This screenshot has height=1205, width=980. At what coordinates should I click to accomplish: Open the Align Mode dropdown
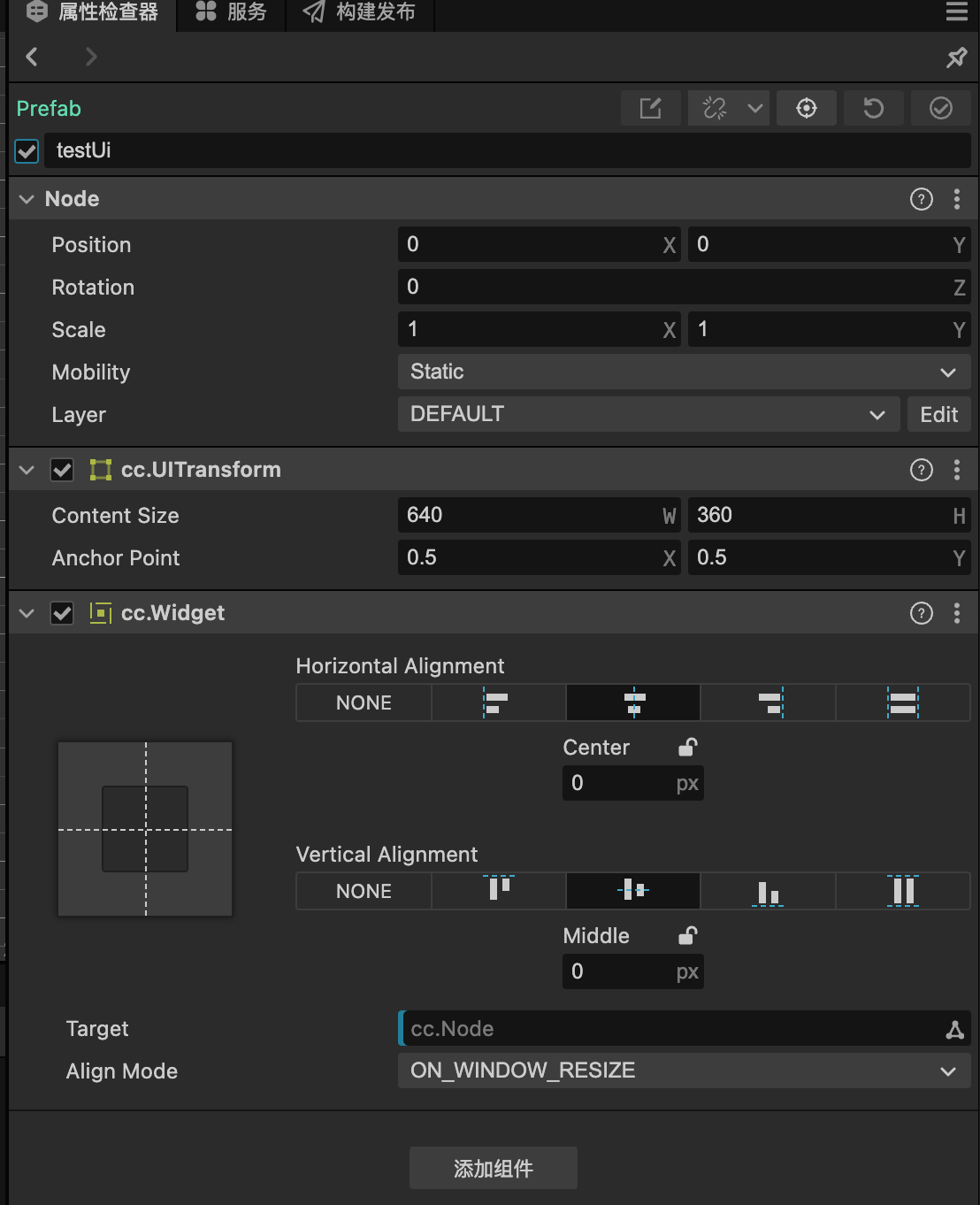pos(683,1071)
